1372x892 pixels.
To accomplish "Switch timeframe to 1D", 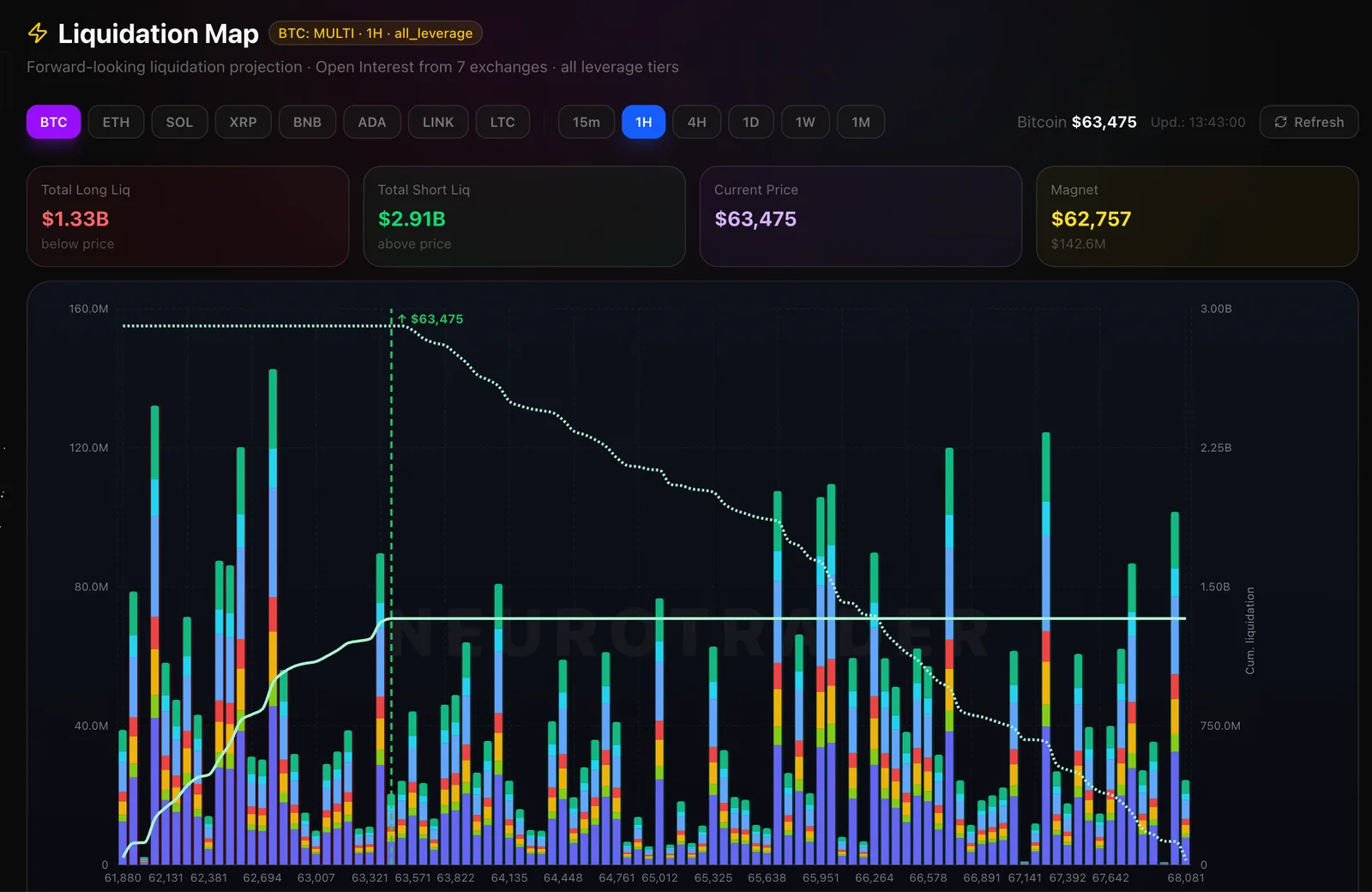I will (751, 122).
